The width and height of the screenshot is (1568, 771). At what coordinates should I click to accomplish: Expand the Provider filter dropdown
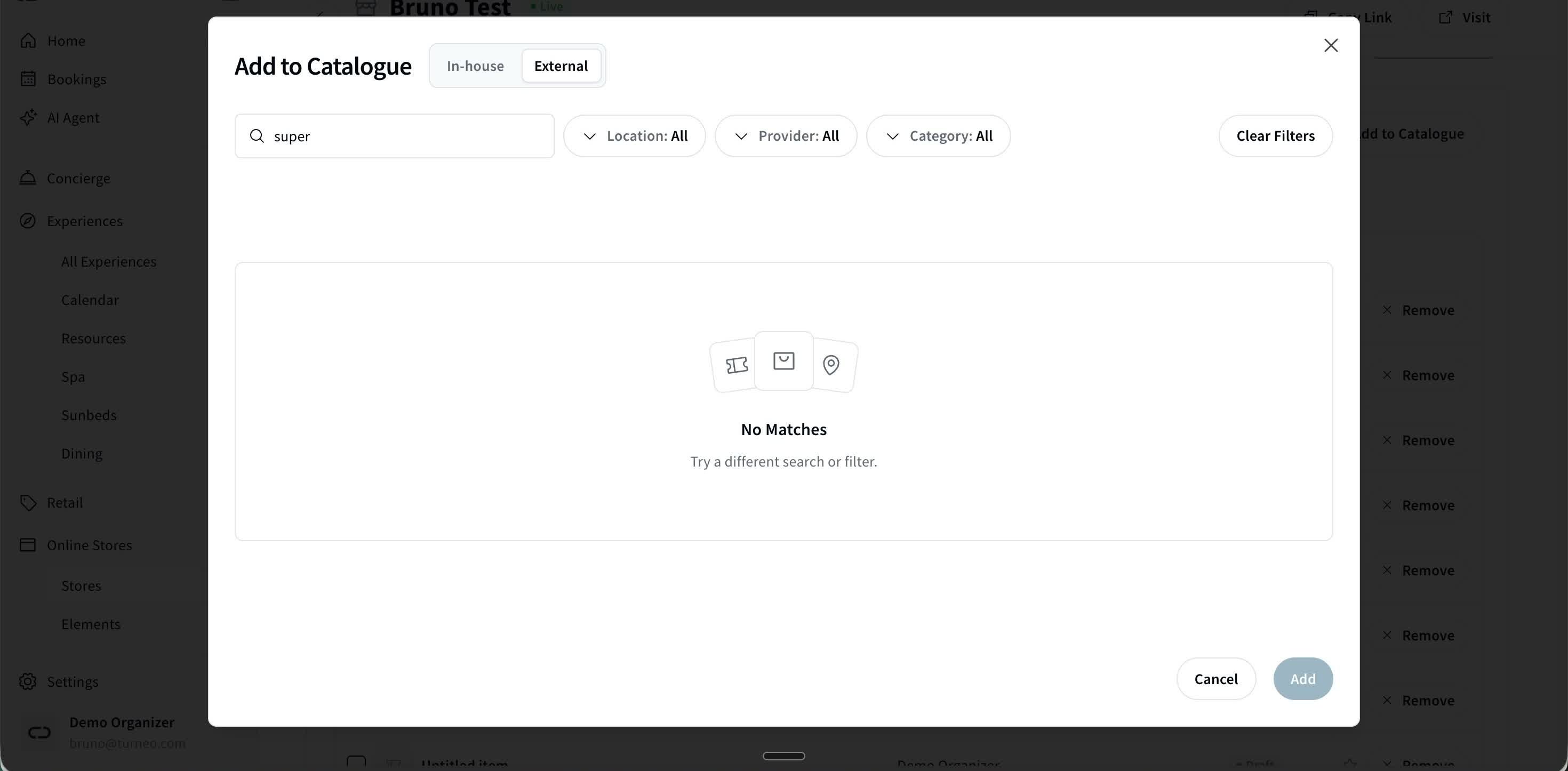tap(786, 136)
